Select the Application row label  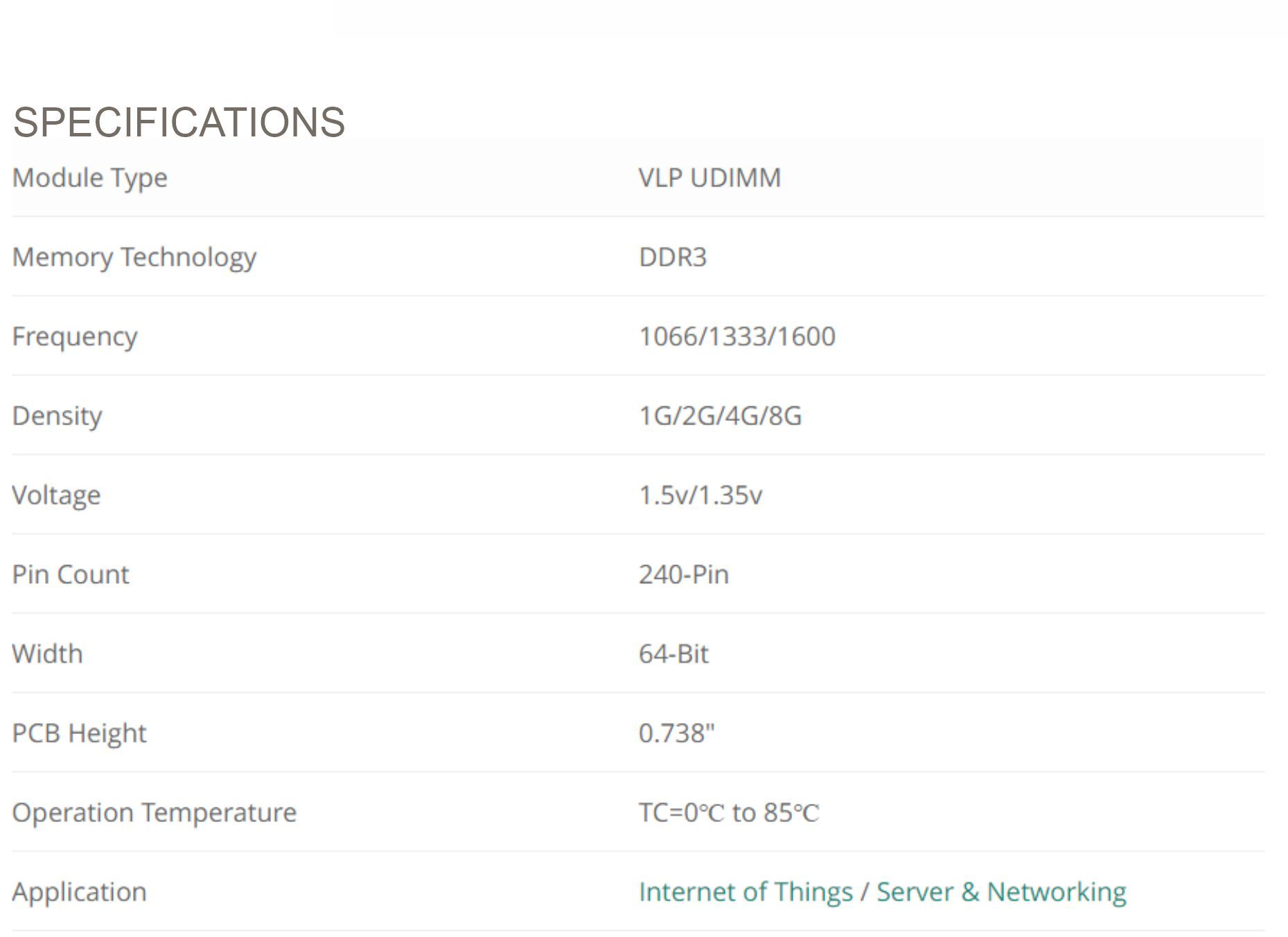point(80,893)
